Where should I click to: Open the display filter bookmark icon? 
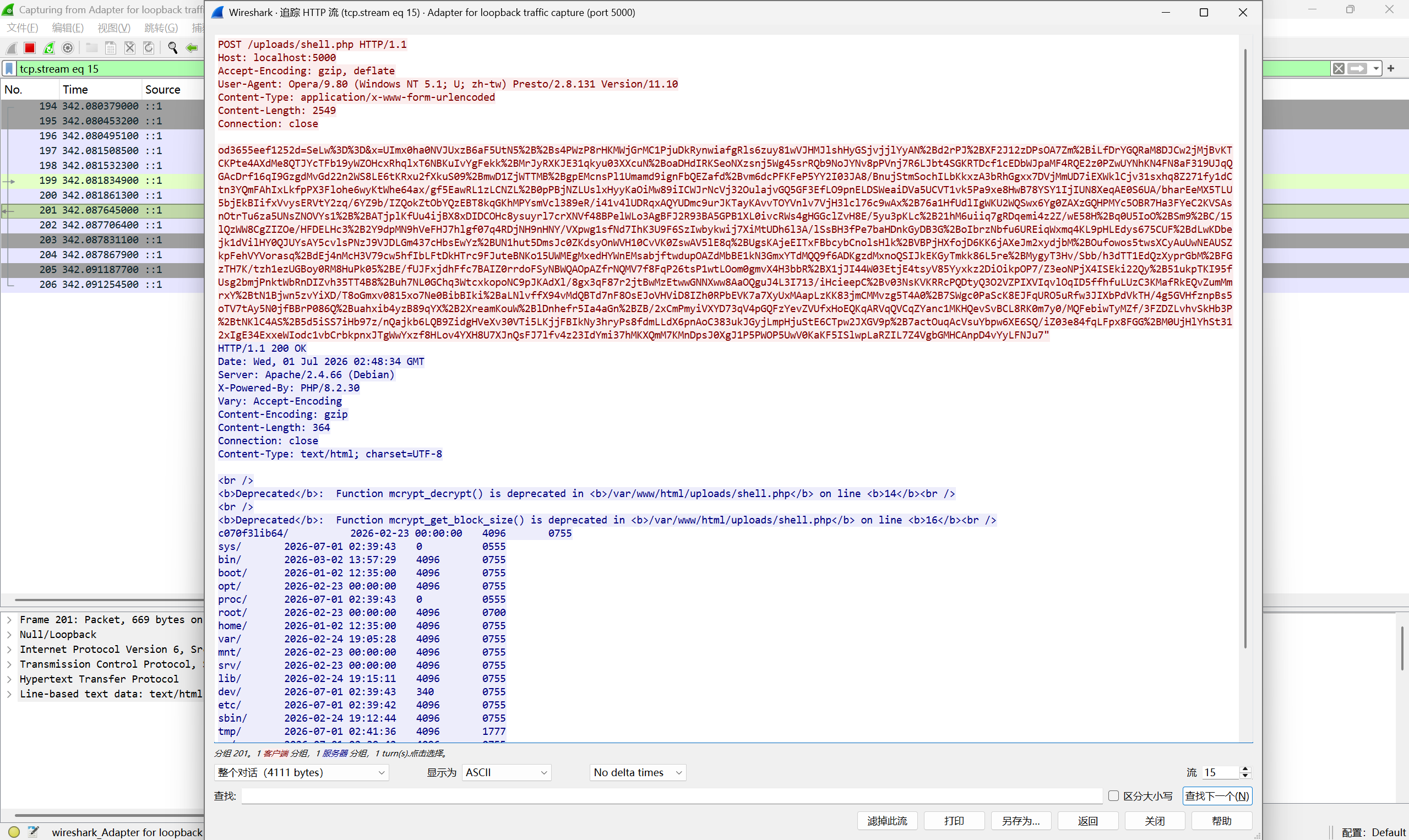(x=9, y=68)
